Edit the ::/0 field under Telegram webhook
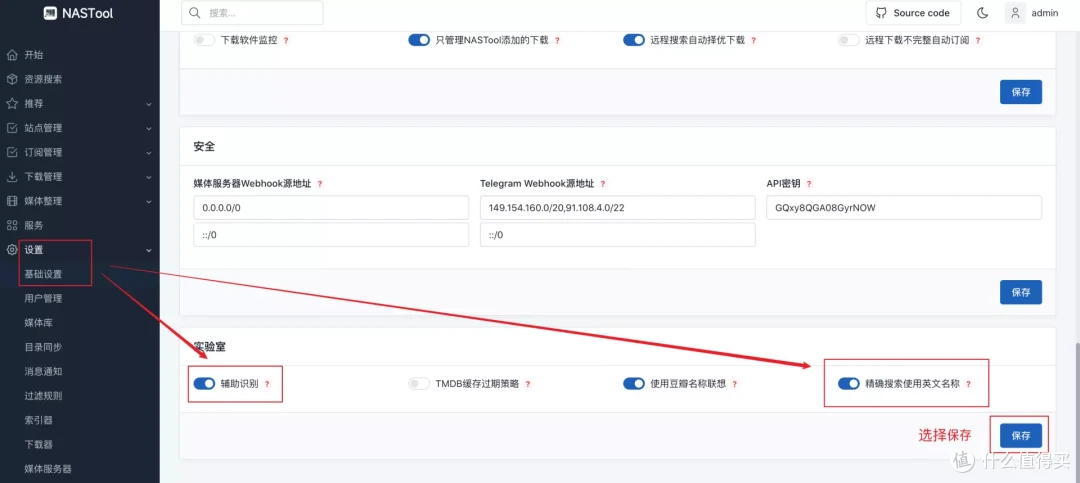Image resolution: width=1080 pixels, height=483 pixels. coord(618,235)
